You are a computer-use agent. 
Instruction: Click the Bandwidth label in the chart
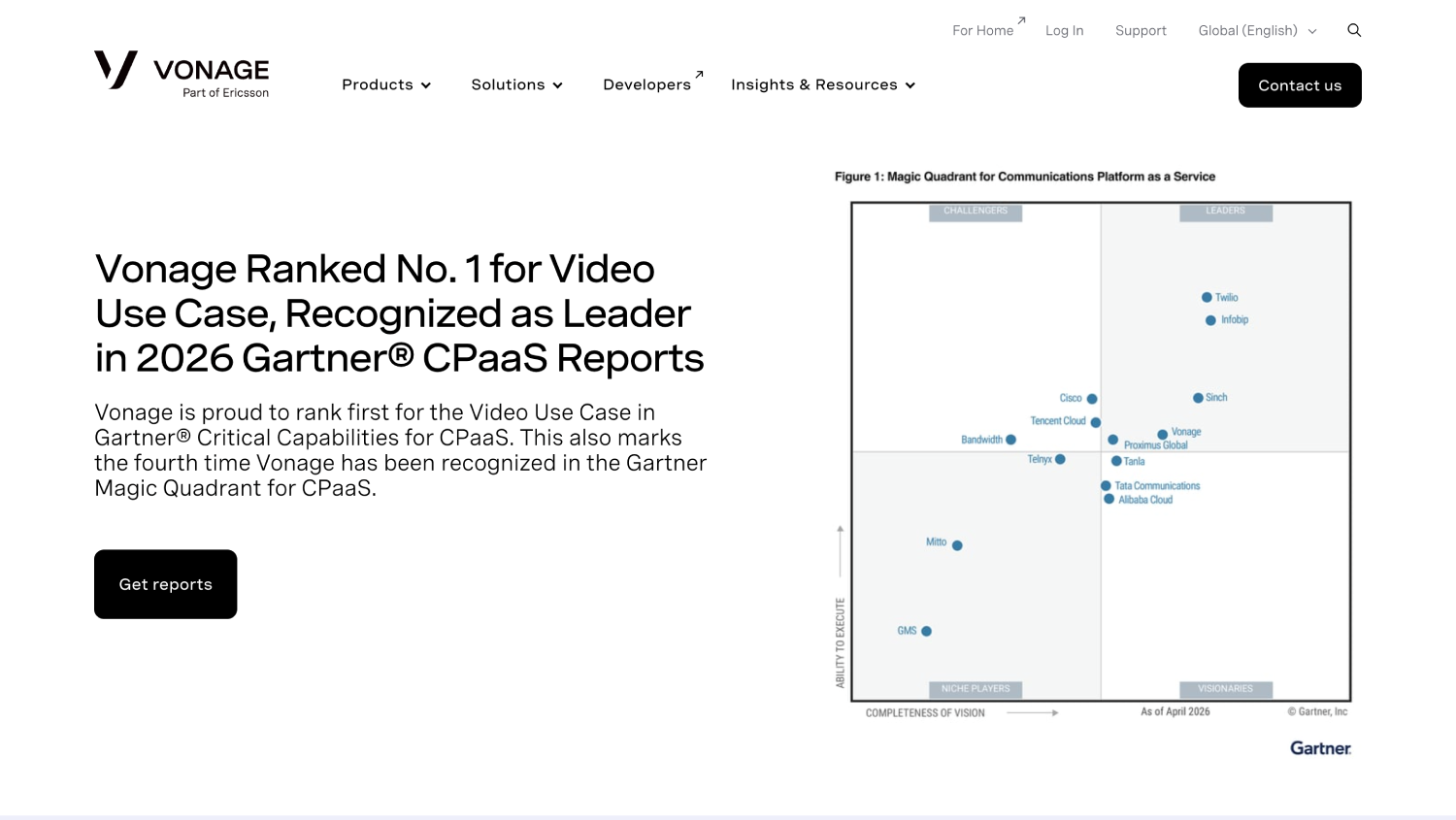[x=981, y=441]
